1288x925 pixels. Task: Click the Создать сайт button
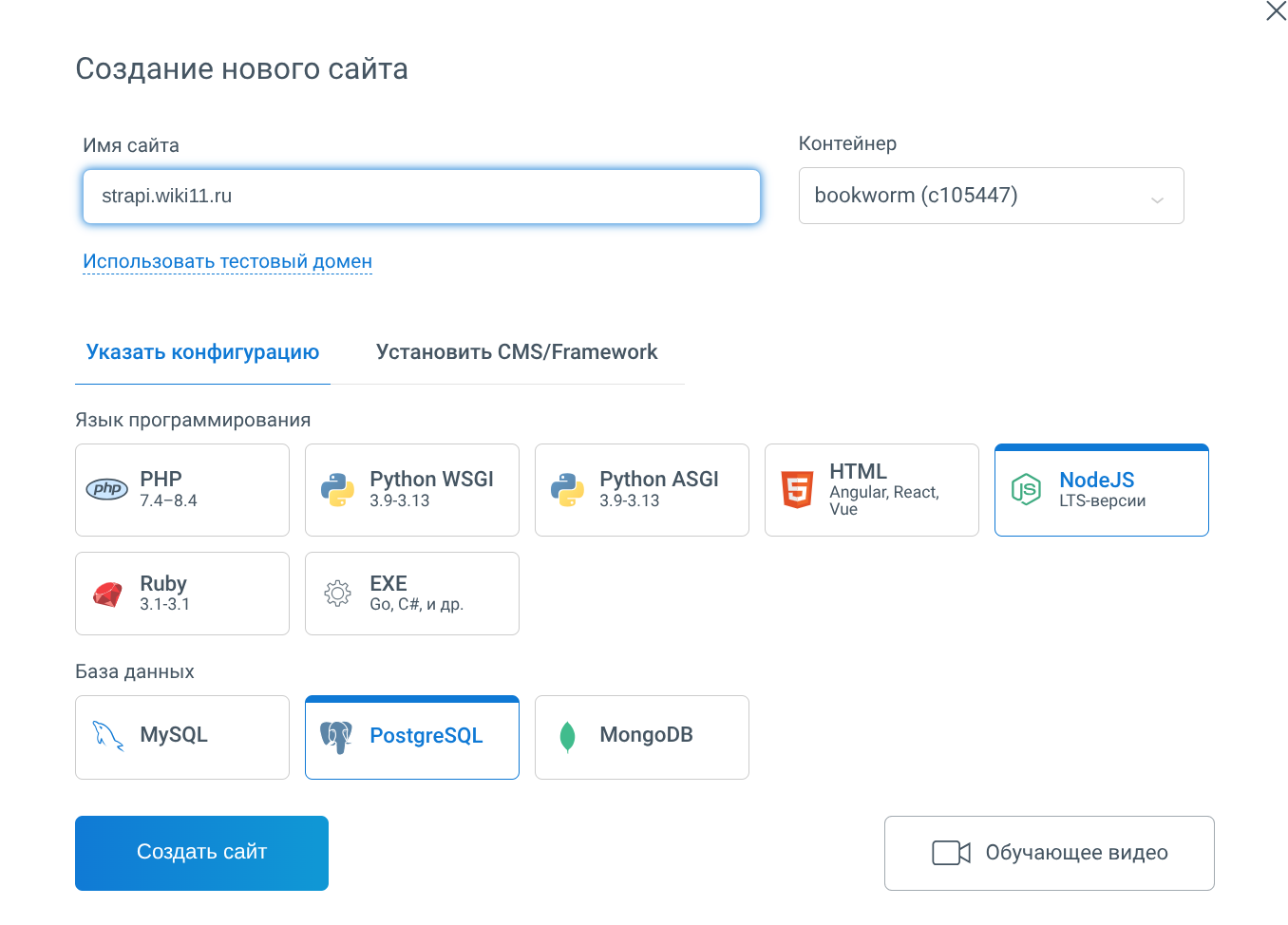(202, 853)
